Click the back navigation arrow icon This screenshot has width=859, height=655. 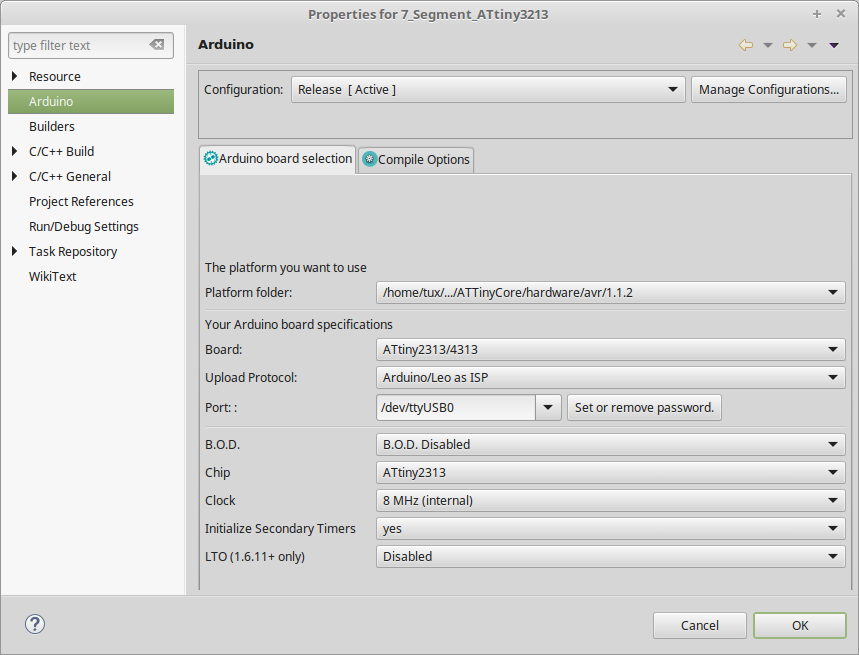click(745, 45)
